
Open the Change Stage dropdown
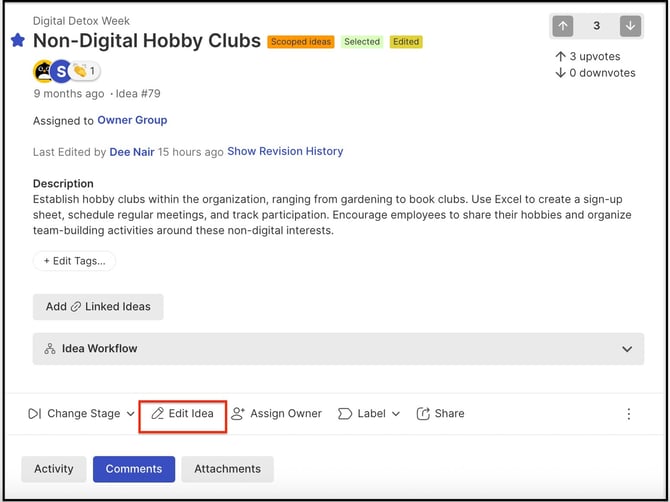point(81,414)
